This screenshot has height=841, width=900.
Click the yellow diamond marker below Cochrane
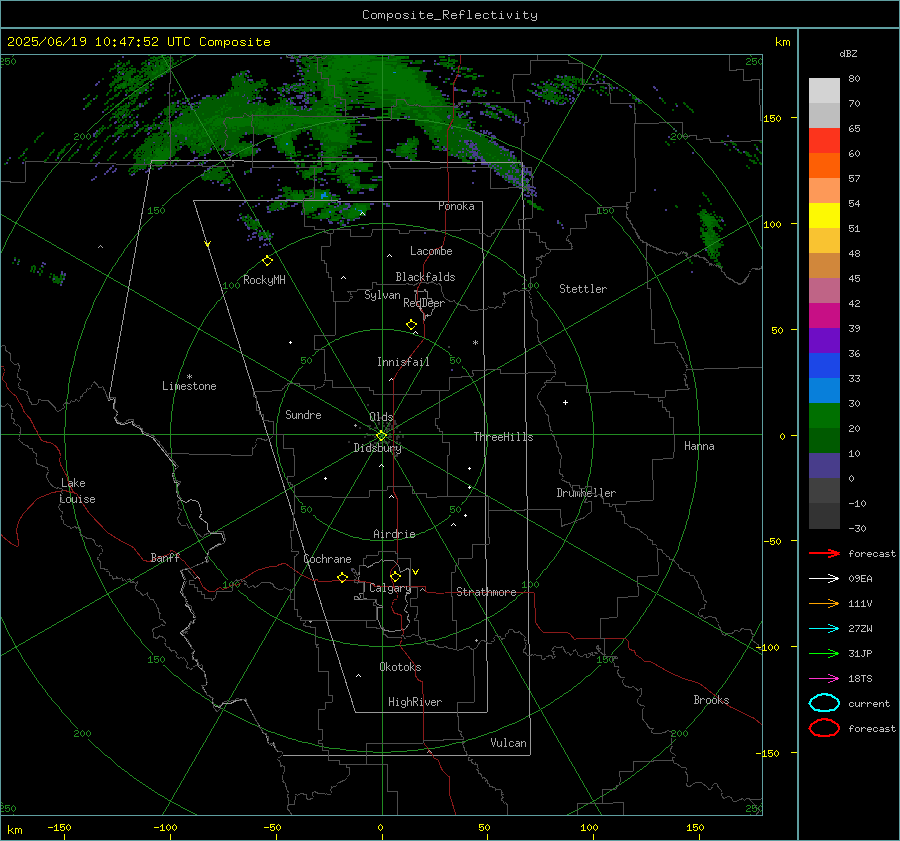pos(342,577)
